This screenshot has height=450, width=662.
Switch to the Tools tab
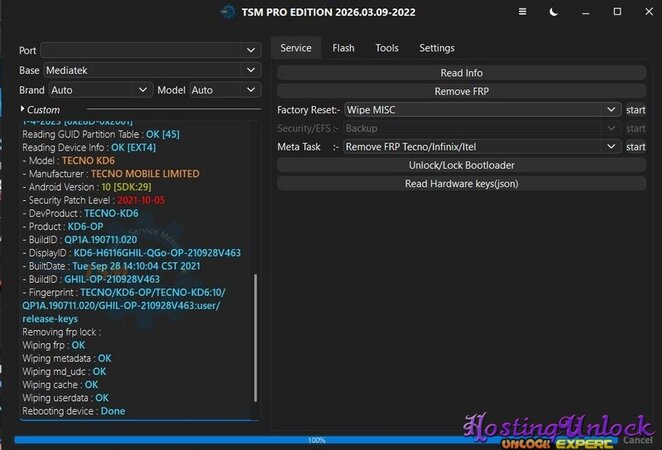[x=386, y=48]
